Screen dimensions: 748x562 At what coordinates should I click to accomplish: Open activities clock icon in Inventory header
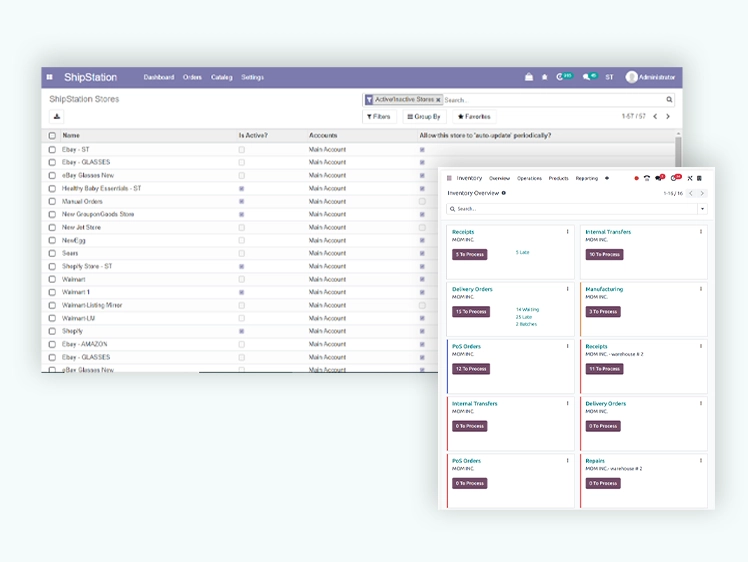(x=674, y=178)
